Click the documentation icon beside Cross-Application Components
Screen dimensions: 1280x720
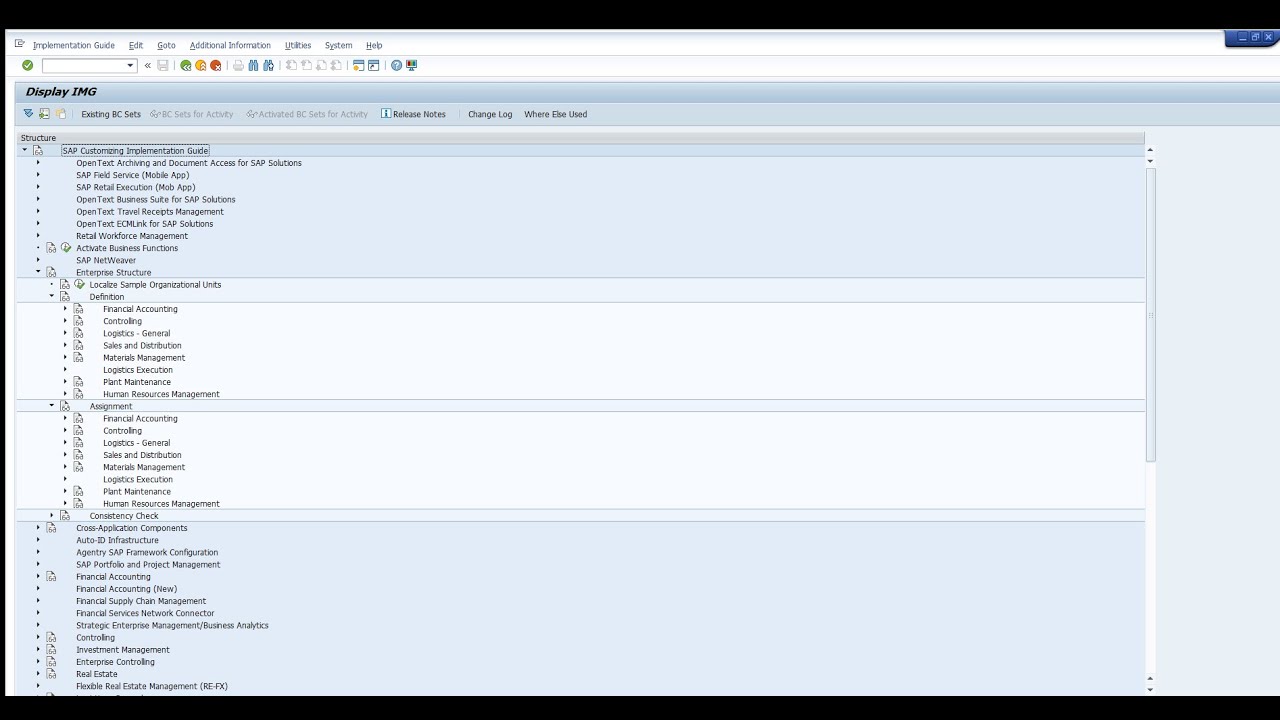point(51,528)
